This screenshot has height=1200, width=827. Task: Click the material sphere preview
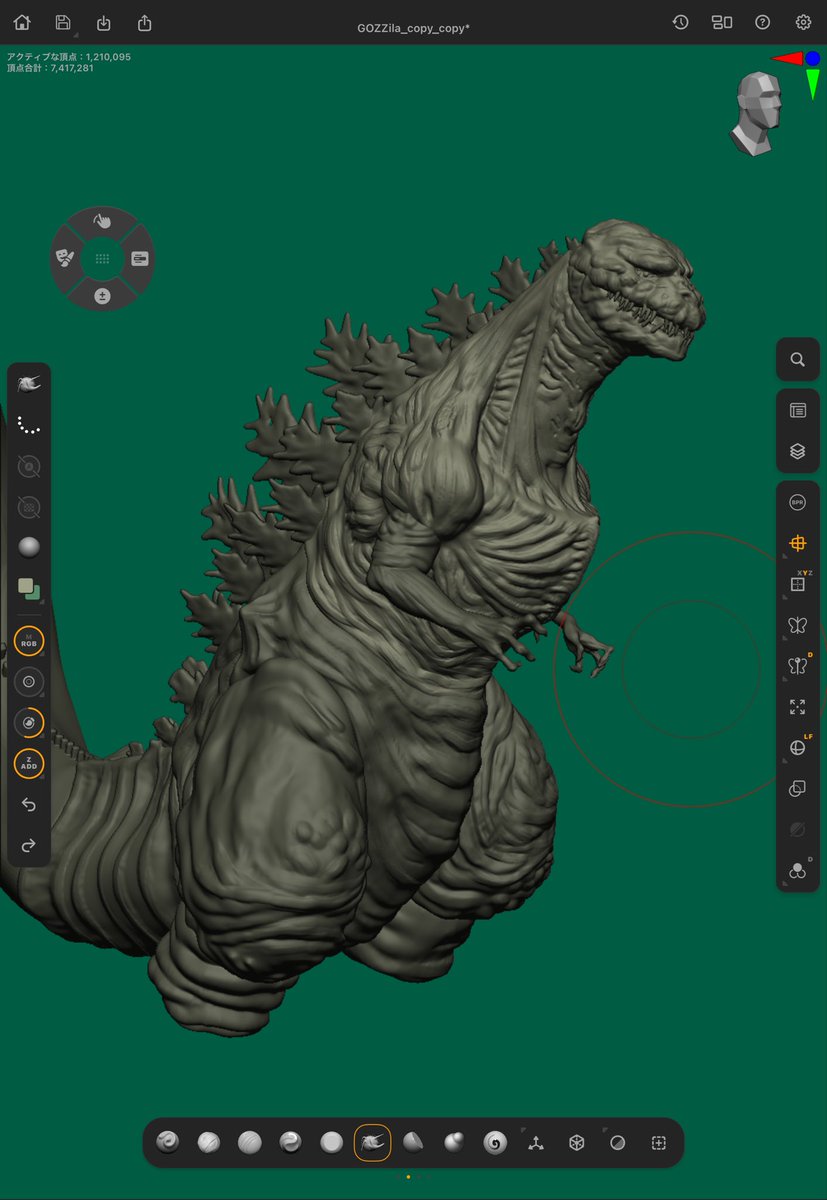(x=29, y=546)
